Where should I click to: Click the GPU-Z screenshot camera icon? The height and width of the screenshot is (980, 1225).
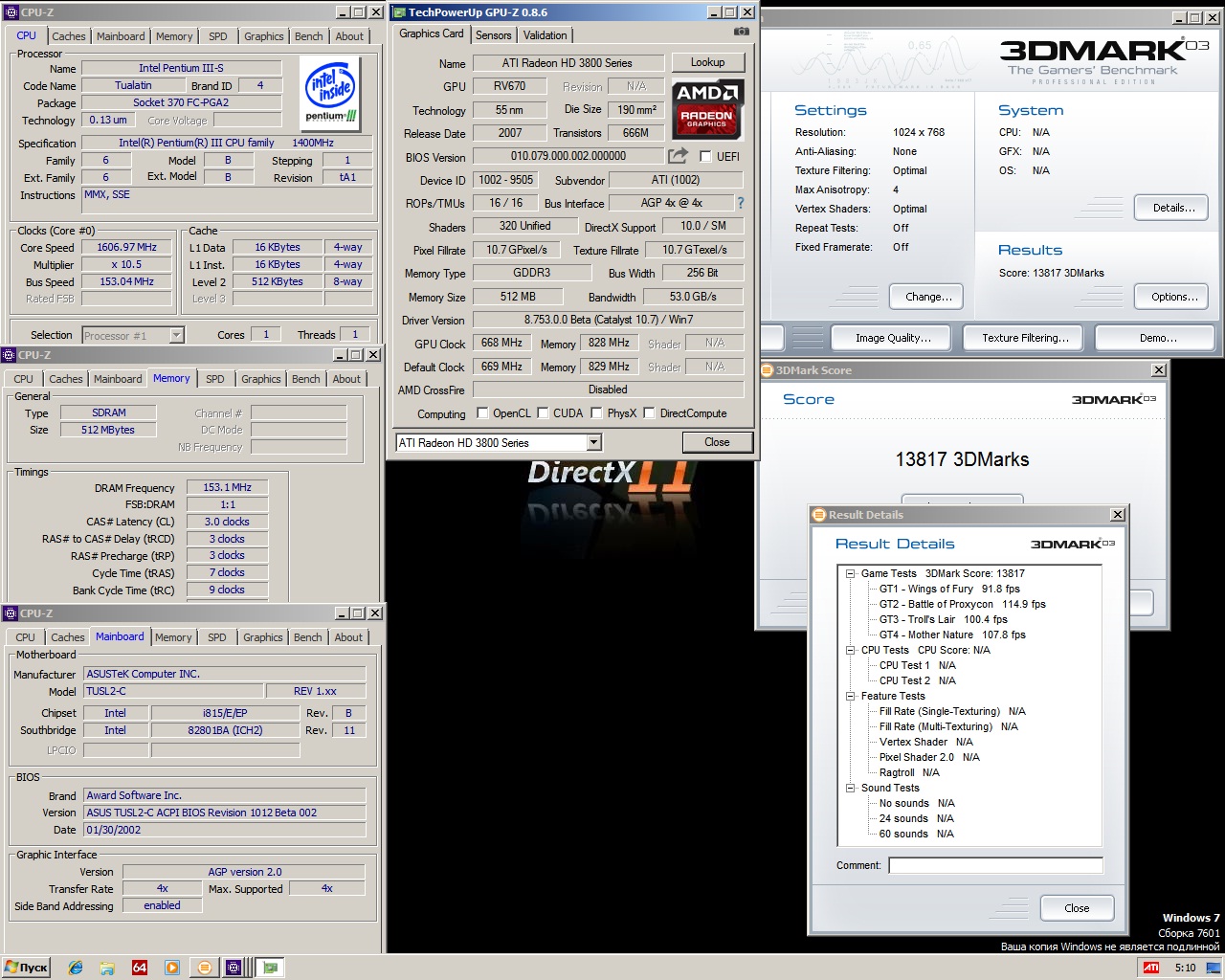(741, 32)
